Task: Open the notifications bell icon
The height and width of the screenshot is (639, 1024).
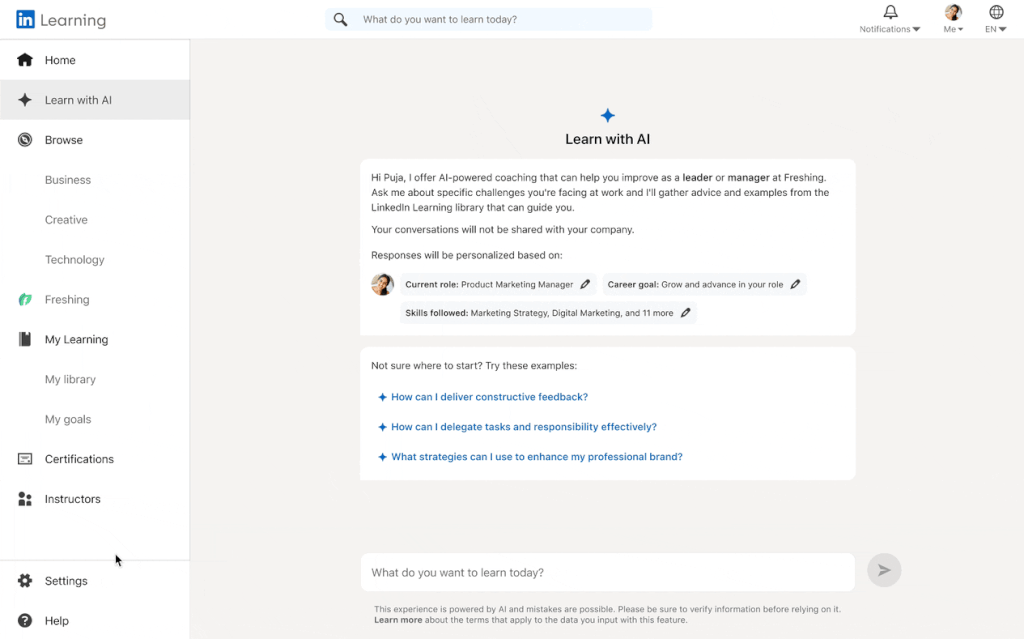Action: point(890,12)
